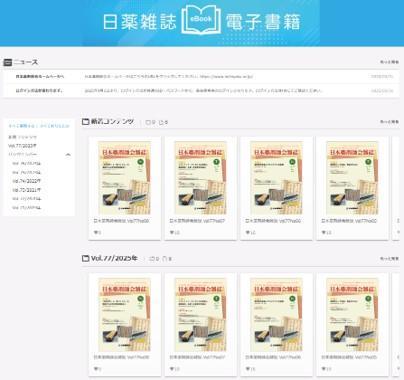
Task: Click heart icon under first Vol.77/2025年 book
Action: (96, 369)
